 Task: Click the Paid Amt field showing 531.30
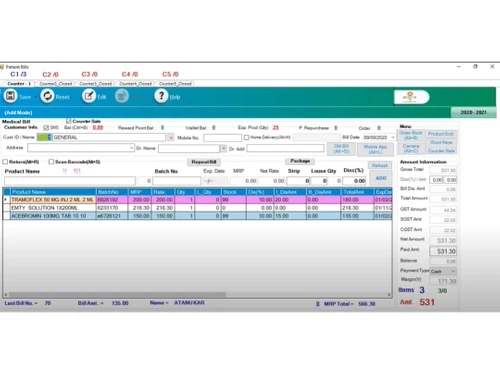(x=443, y=251)
